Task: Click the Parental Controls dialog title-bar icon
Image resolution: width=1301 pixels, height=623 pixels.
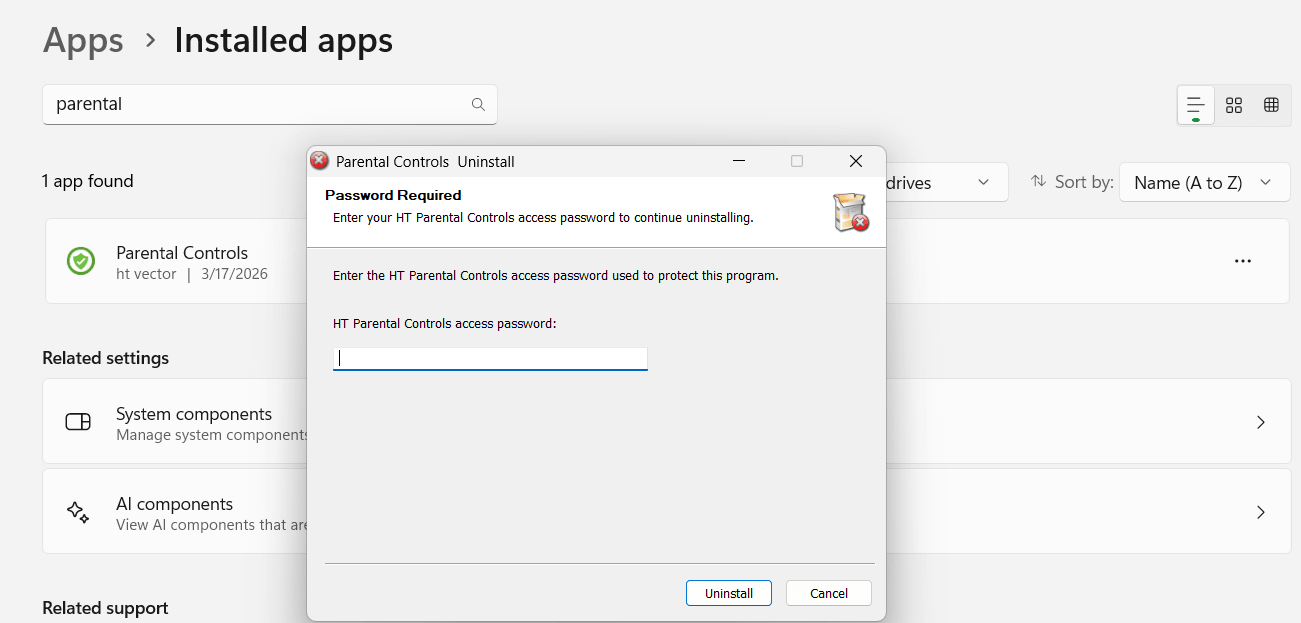Action: [x=318, y=160]
